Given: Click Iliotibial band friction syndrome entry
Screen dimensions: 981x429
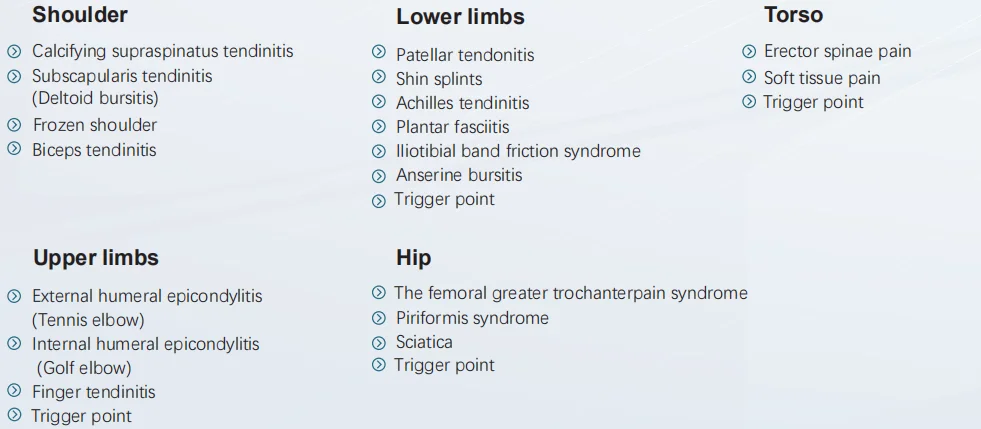Looking at the screenshot, I should (518, 151).
